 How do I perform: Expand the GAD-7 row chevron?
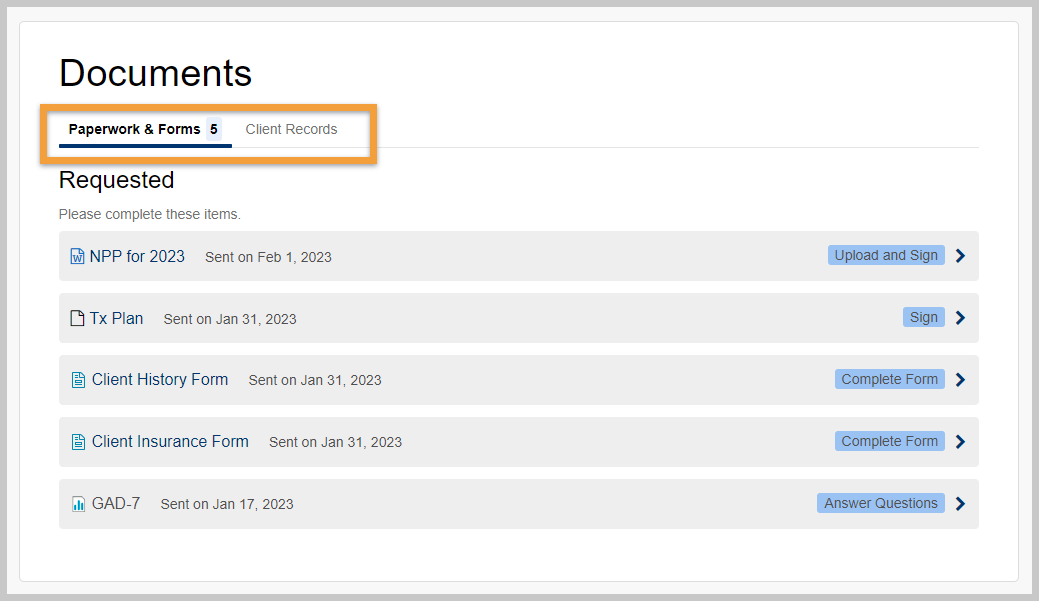(960, 503)
